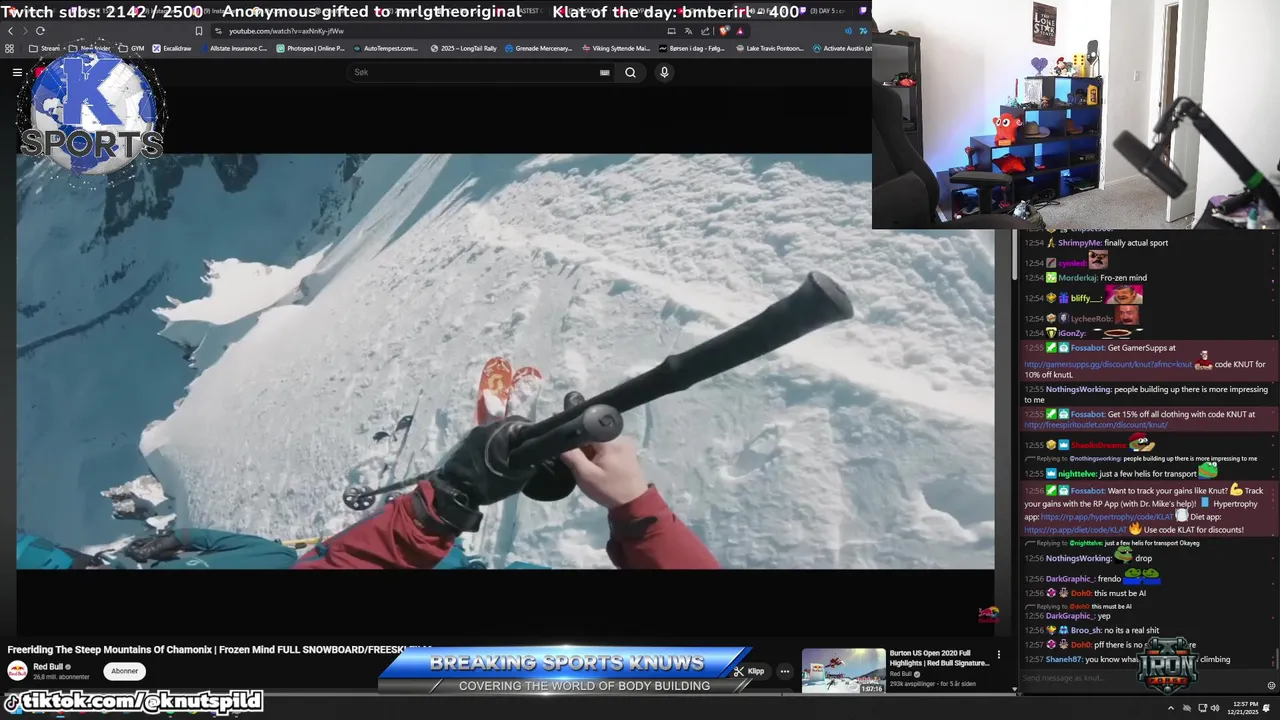Open Burton US Open 2020 Full Highlights title
The image size is (1280, 720).
point(939,658)
